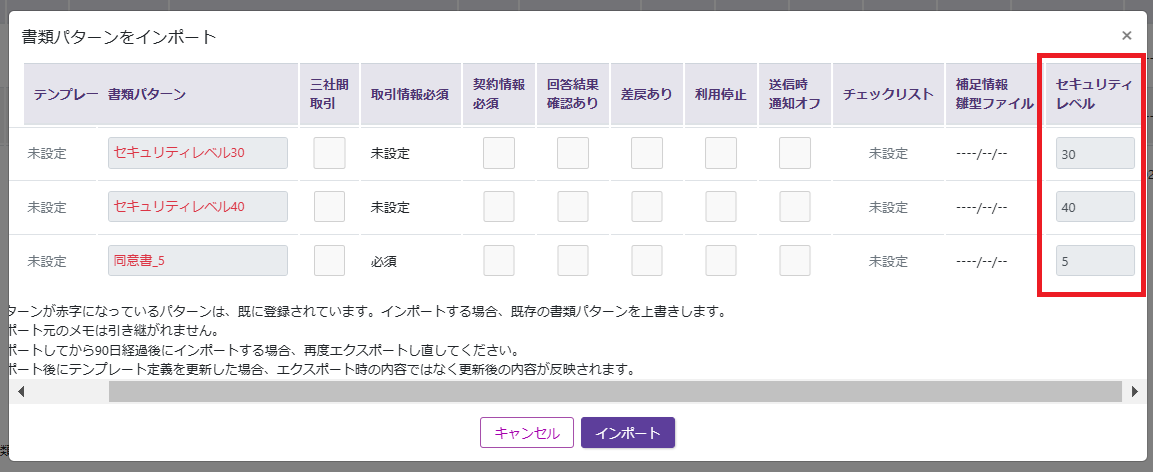Close the import dialog with the X icon
Viewport: 1153px width, 472px height.
point(1126,35)
